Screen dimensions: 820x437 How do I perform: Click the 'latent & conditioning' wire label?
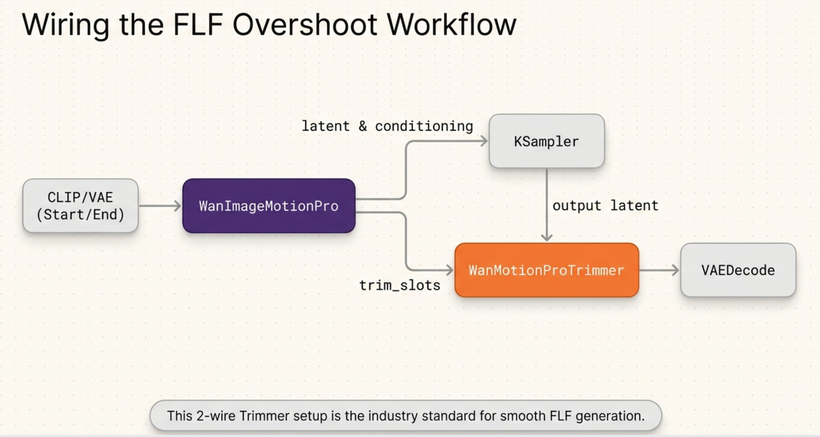[387, 126]
